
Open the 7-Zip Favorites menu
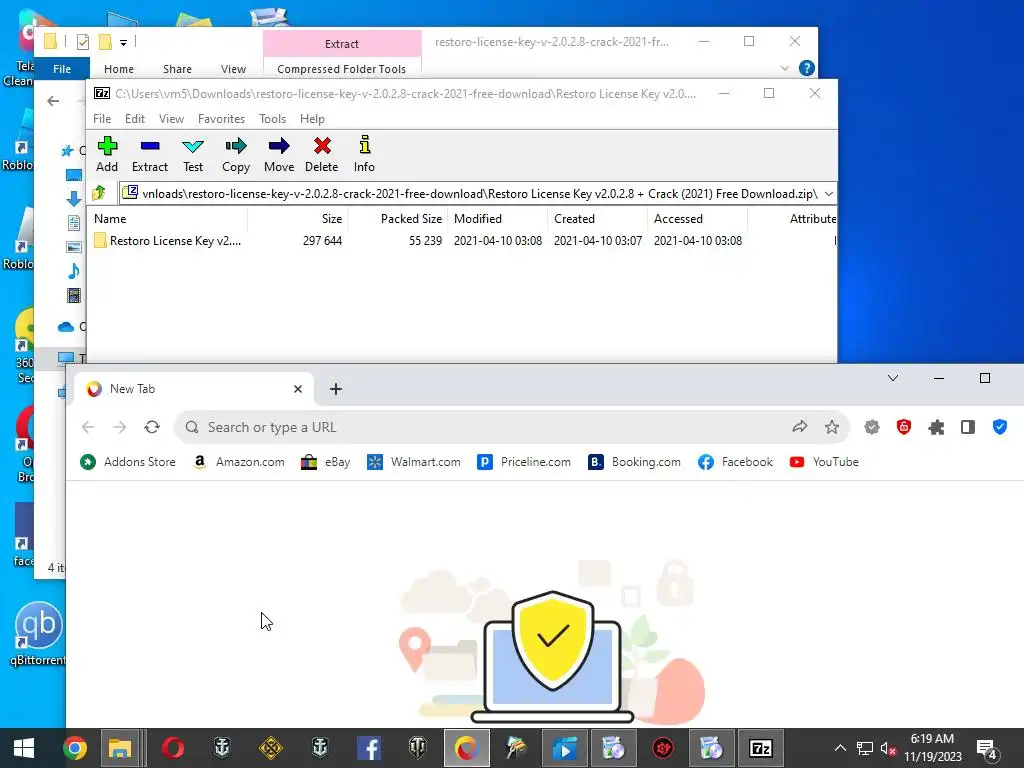[x=221, y=119]
